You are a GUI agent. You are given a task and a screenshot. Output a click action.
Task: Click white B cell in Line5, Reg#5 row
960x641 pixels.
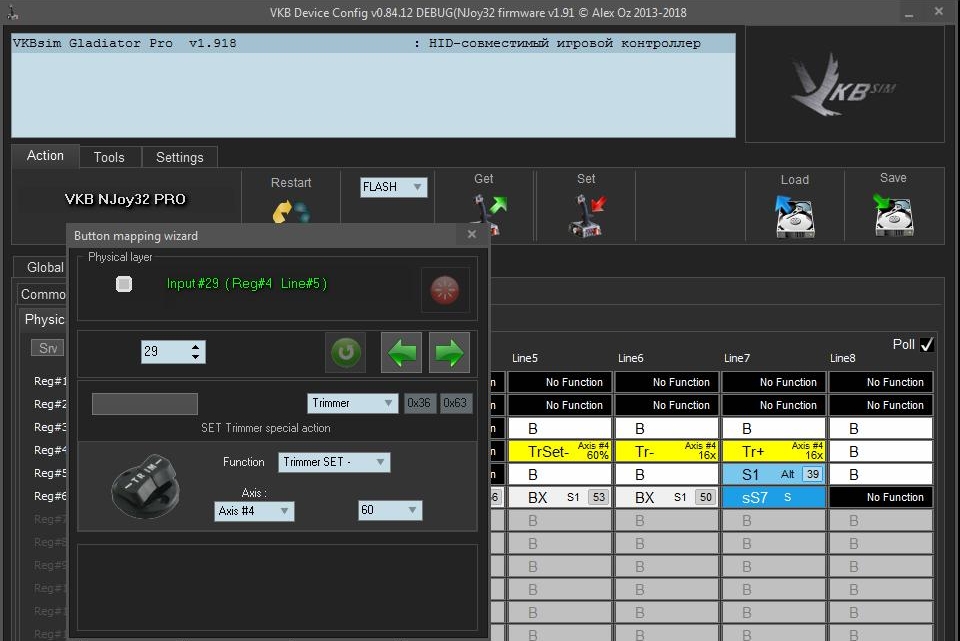pos(560,474)
